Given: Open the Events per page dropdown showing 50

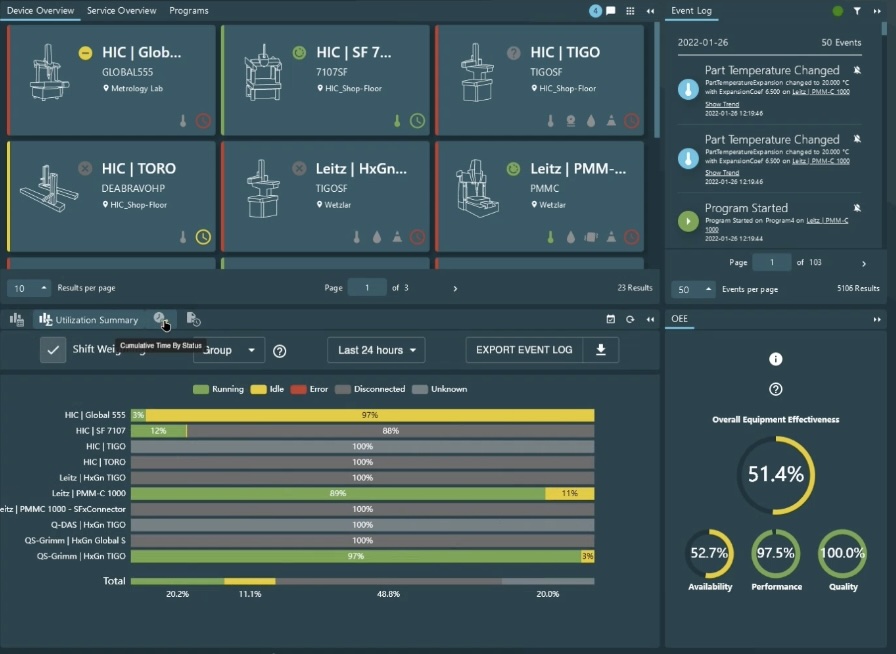Looking at the screenshot, I should pos(692,288).
